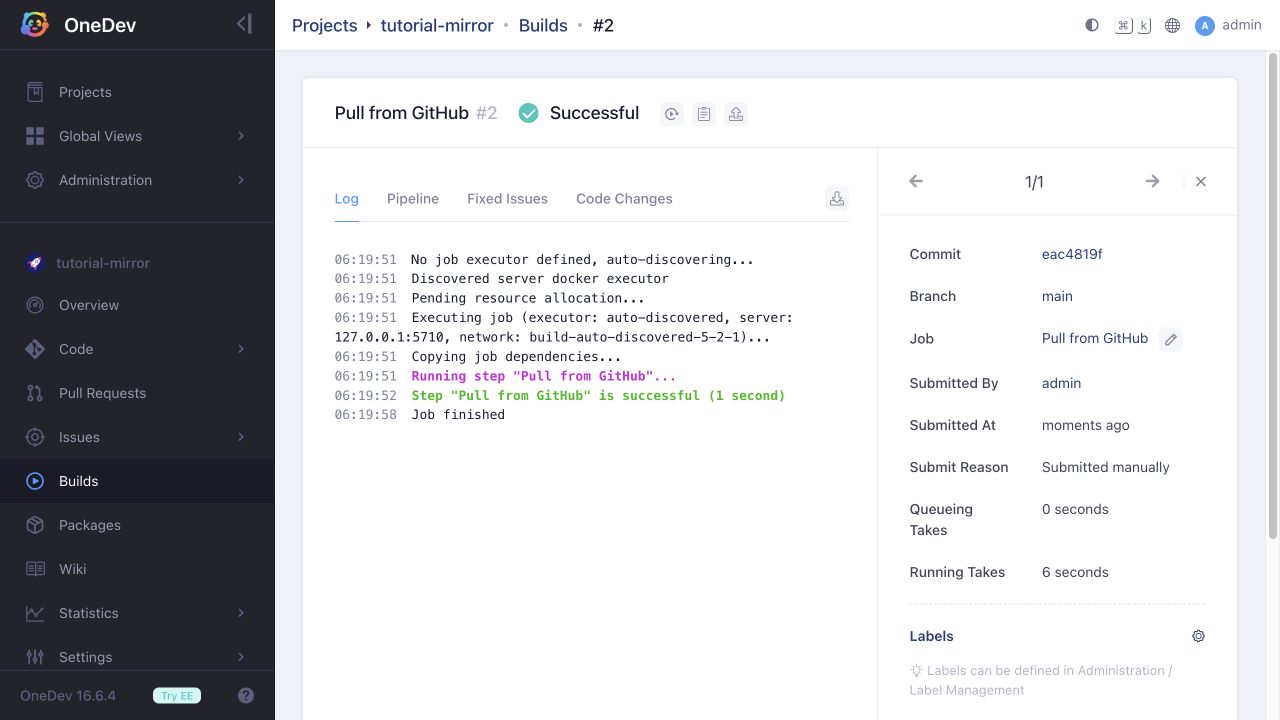Open the admin submitter profile link
The image size is (1280, 720).
click(x=1061, y=383)
